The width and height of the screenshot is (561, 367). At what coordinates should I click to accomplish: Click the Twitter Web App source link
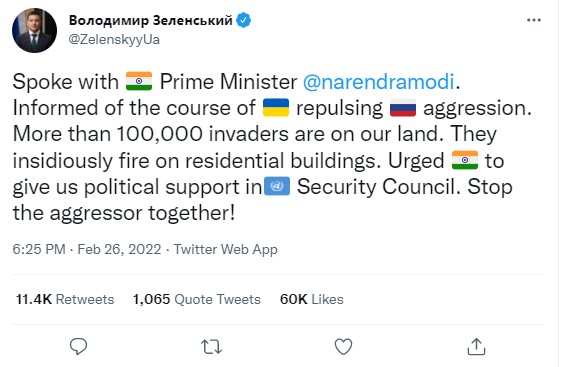pos(225,249)
